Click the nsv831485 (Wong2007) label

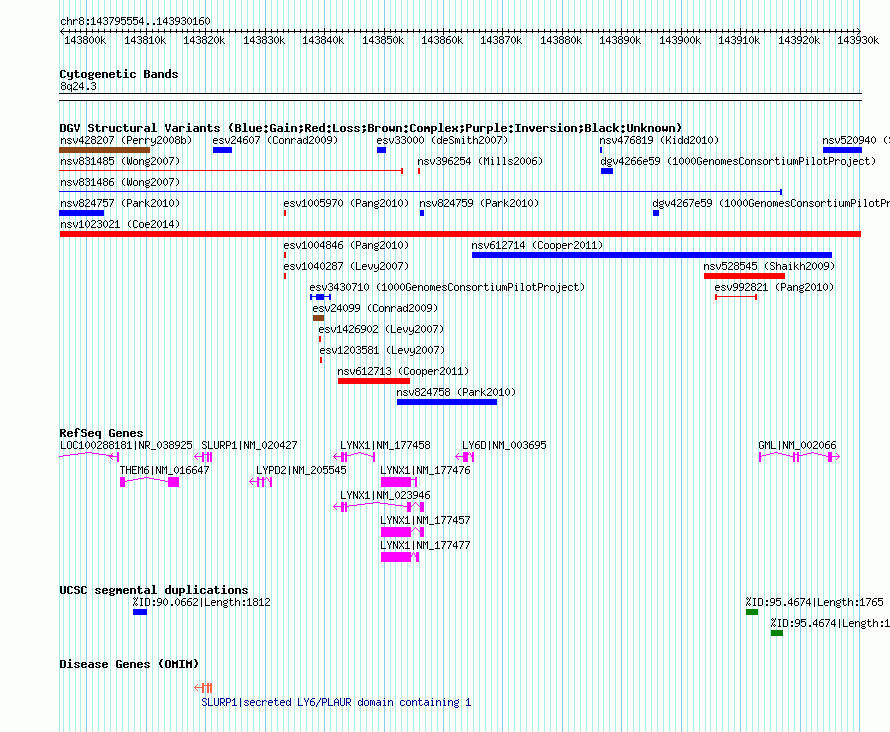point(120,161)
